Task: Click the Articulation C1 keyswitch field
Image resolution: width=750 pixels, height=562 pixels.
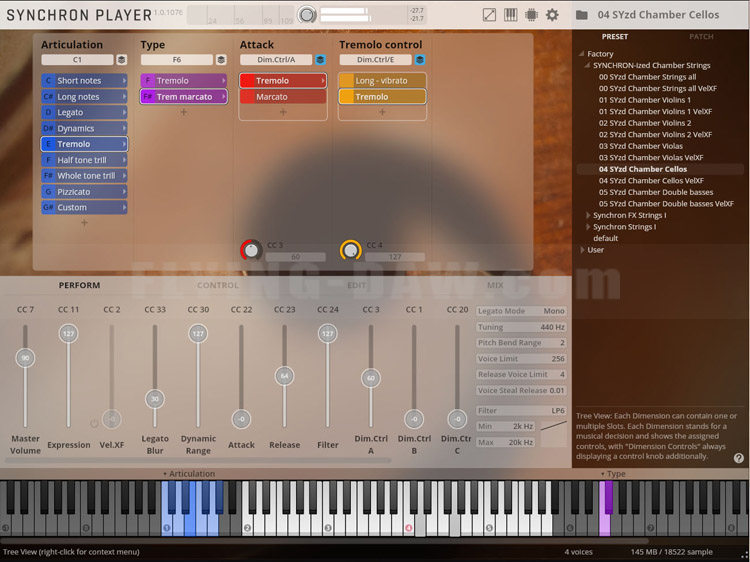Action: click(77, 60)
